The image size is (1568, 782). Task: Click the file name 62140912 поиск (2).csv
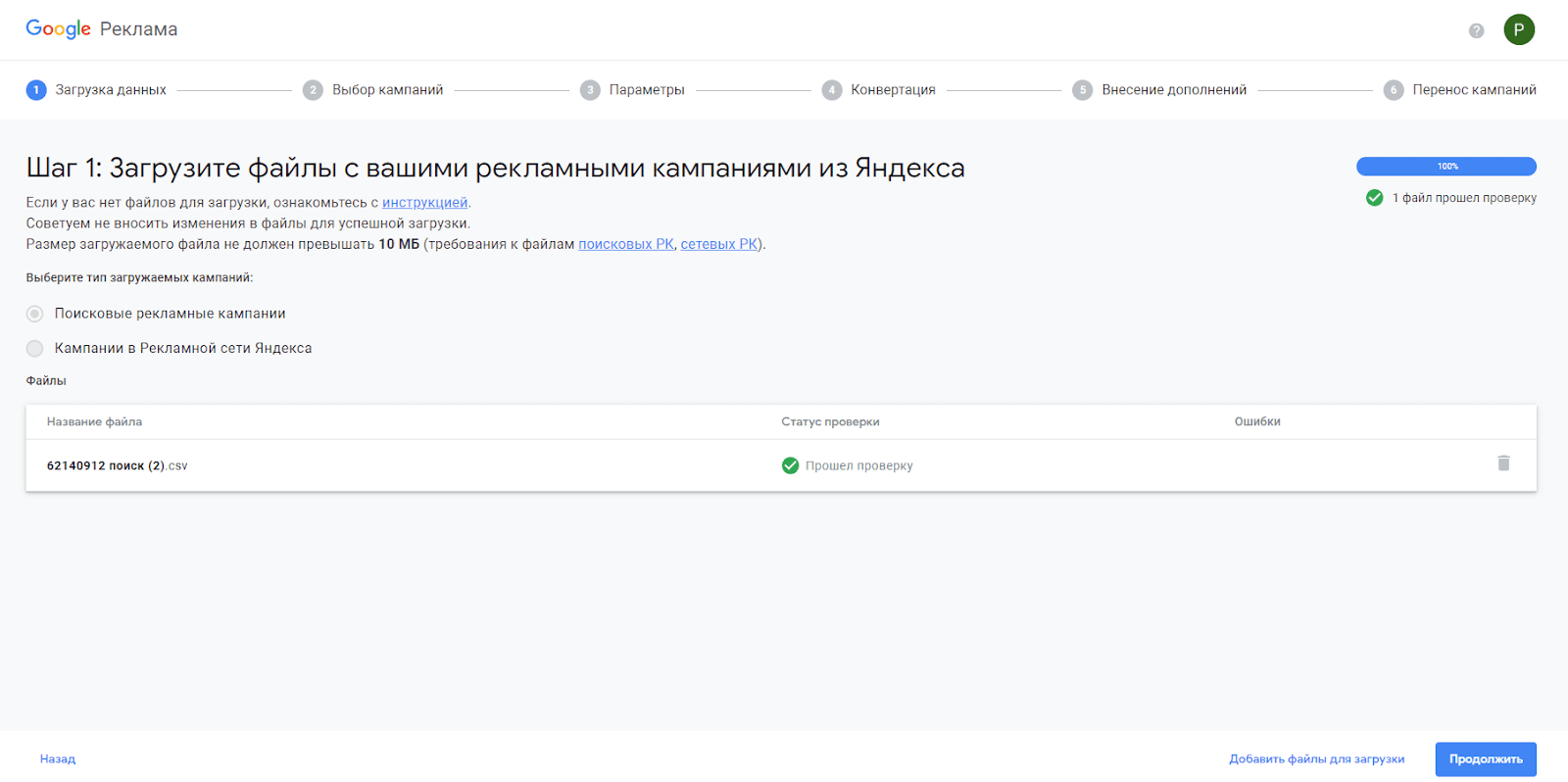[x=117, y=466]
